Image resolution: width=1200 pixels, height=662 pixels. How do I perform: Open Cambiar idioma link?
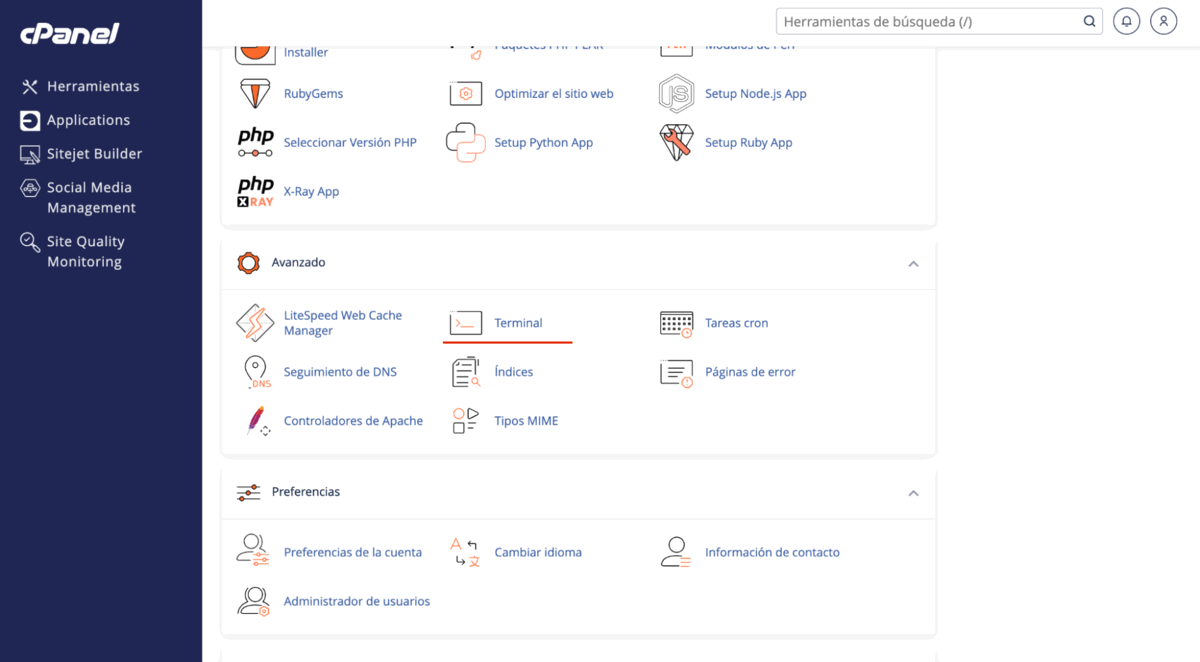click(538, 552)
